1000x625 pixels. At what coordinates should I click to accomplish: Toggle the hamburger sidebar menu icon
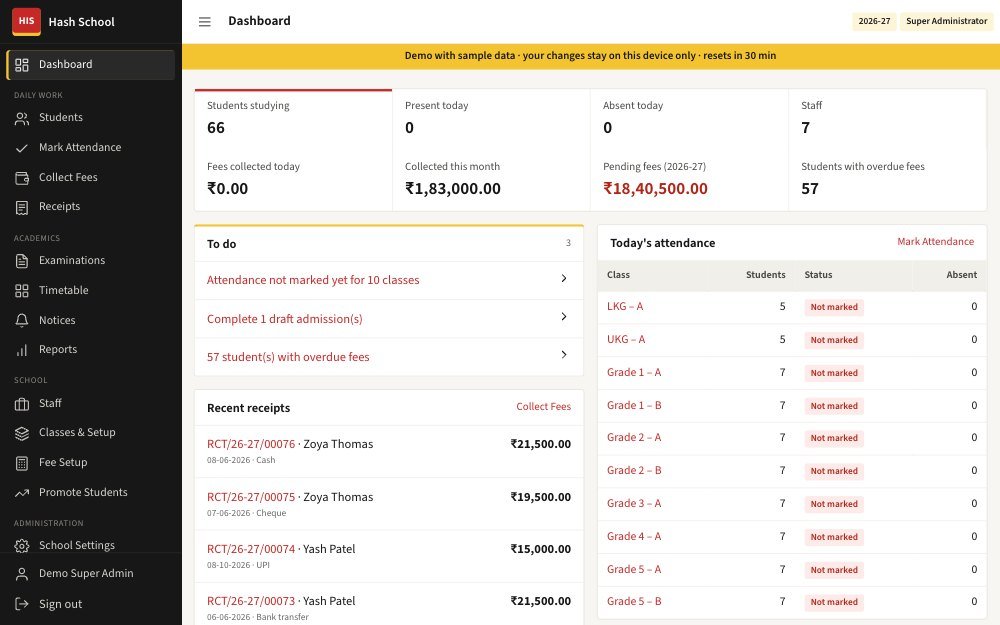pyautogui.click(x=205, y=22)
